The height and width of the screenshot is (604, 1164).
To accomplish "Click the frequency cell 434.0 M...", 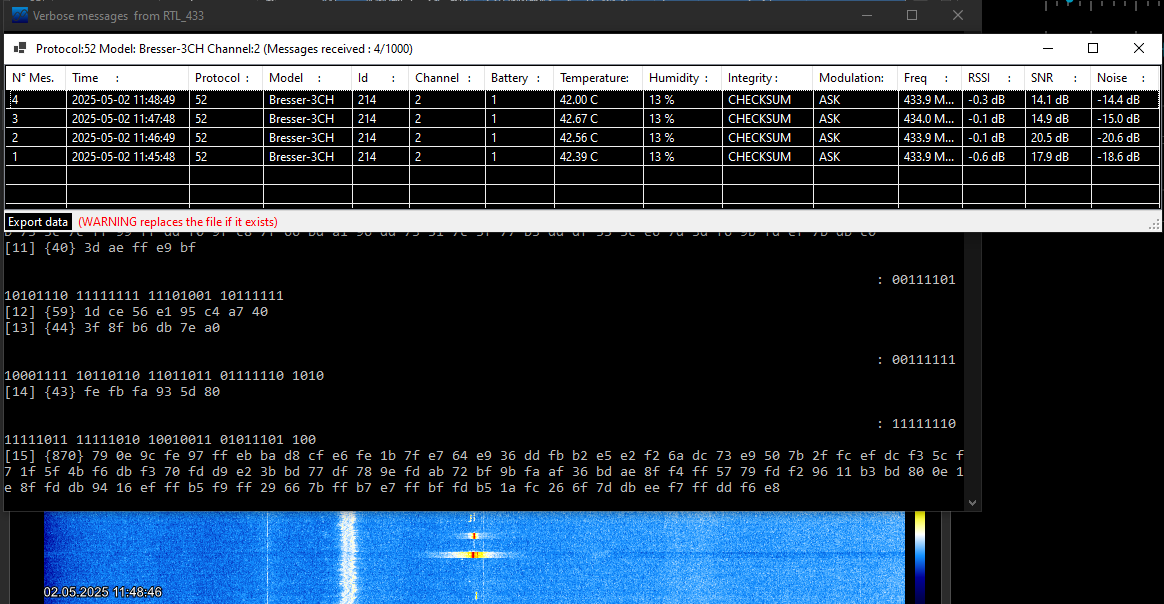I will click(930, 119).
